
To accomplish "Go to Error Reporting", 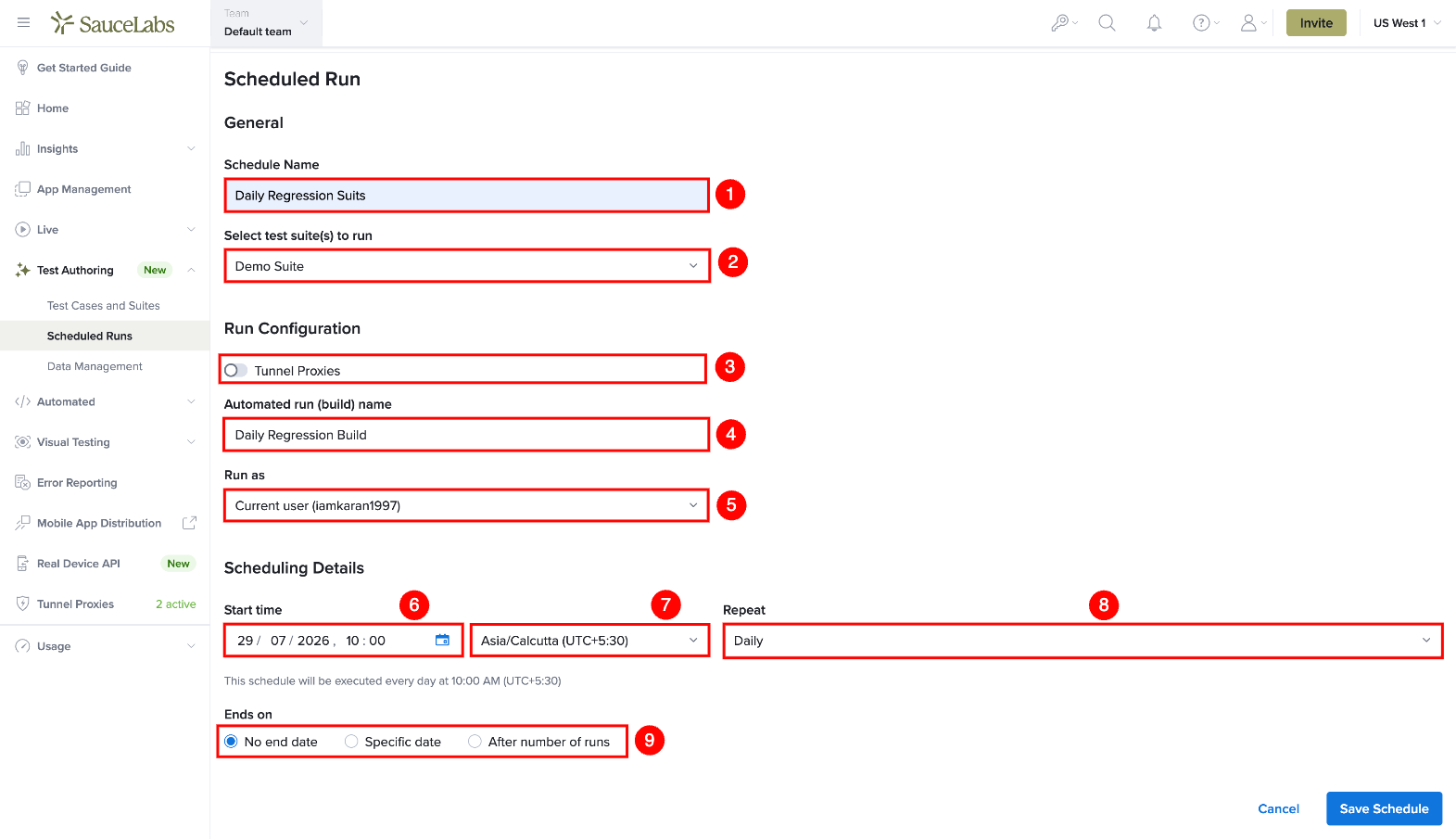I will 77,483.
